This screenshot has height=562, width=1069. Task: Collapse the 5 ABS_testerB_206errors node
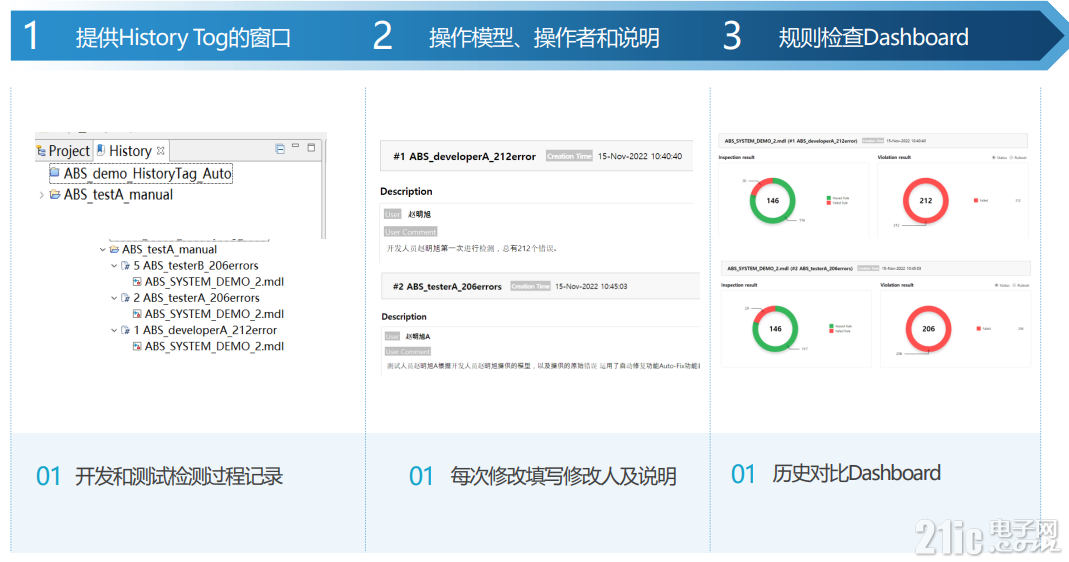click(x=114, y=266)
